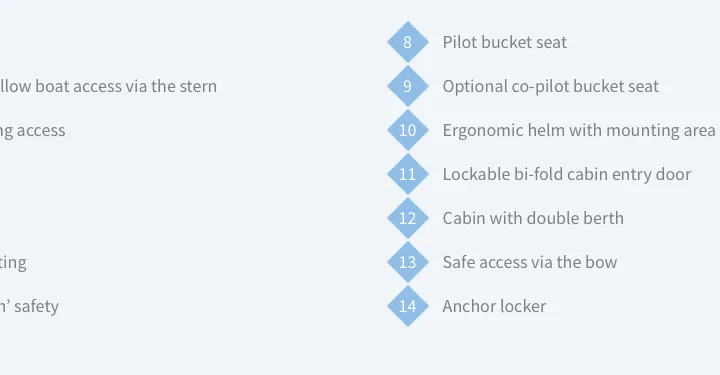Select 'Optional co-pilot bucket seat' text
The image size is (720, 375).
[551, 86]
